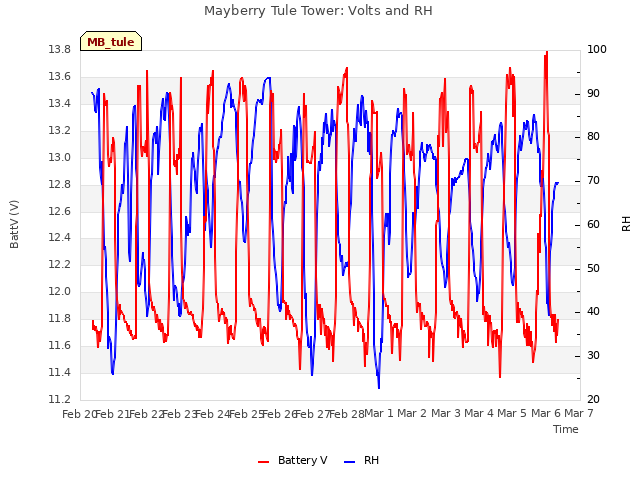640x480 pixels.
Task: Click the 70 RH axis value
Action: click(x=593, y=181)
